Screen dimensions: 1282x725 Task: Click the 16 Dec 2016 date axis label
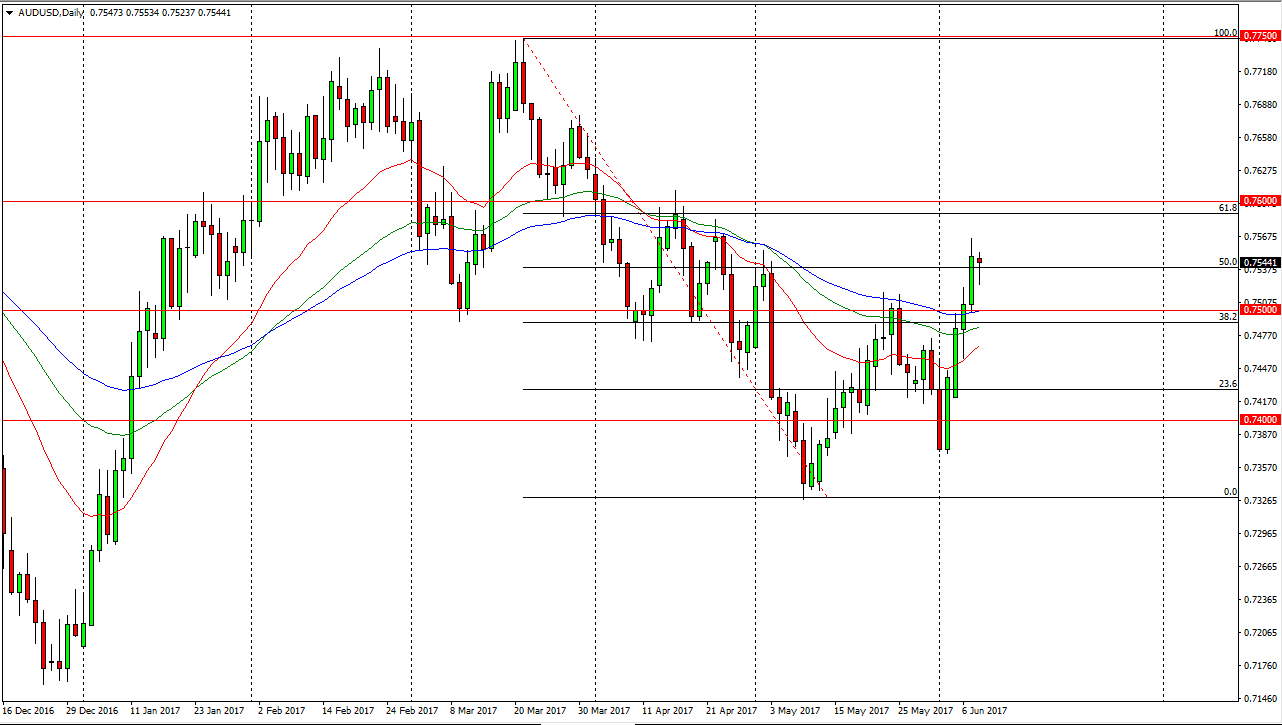[x=30, y=713]
